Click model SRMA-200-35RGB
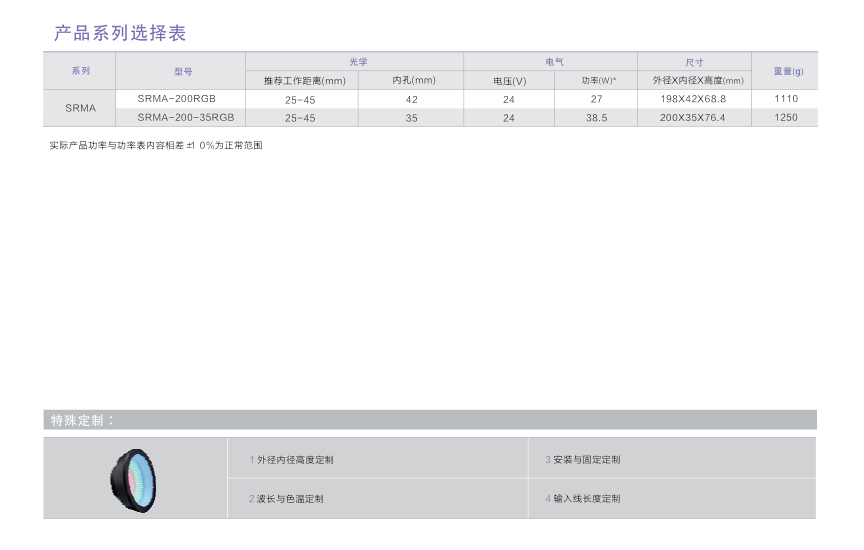The height and width of the screenshot is (550, 864). [x=186, y=117]
